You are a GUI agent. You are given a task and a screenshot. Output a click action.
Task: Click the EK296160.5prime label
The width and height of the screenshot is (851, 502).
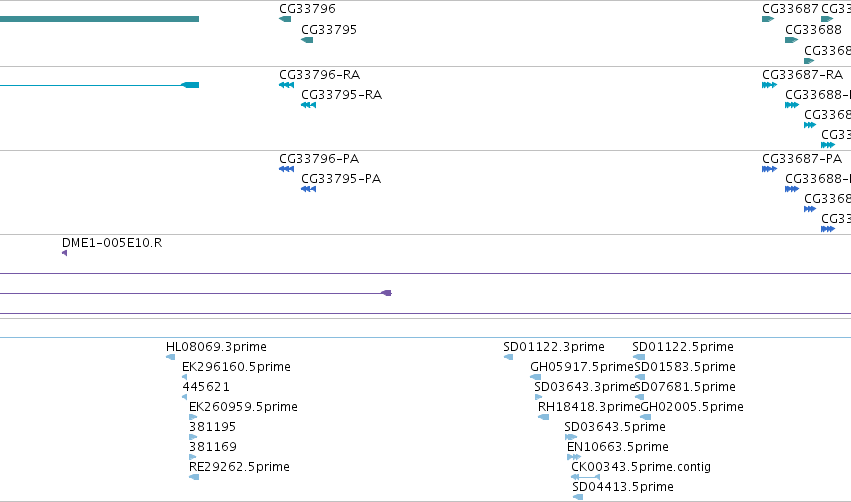pyautogui.click(x=236, y=367)
